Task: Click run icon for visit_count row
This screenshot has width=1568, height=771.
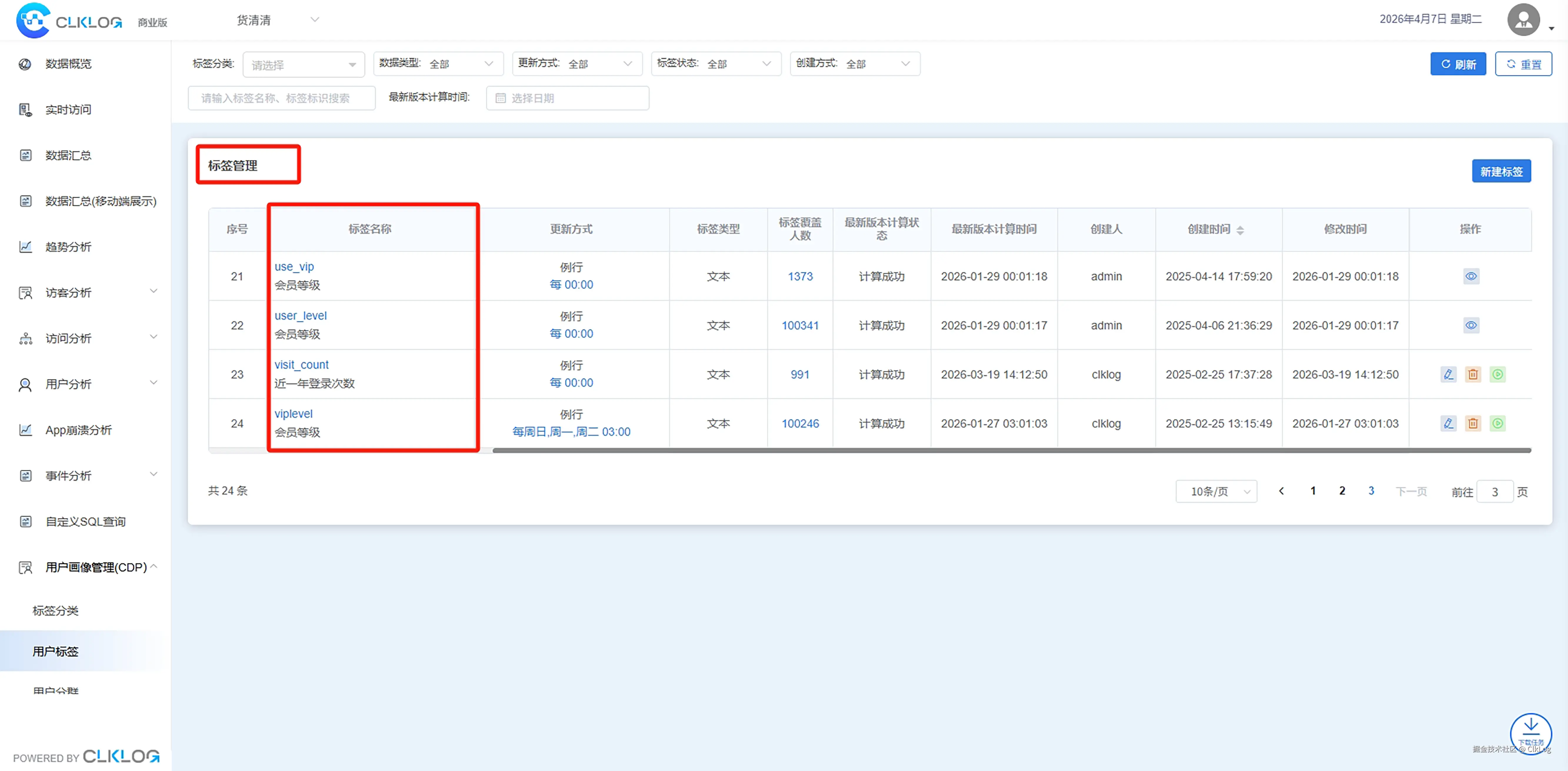Action: 1497,375
